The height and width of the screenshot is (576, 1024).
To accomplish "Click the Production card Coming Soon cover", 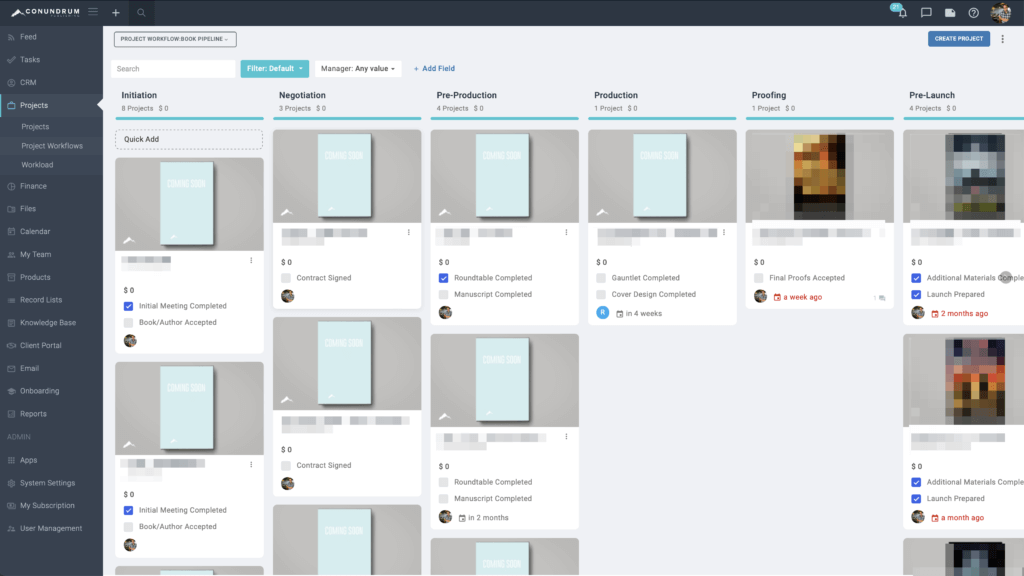I will [x=660, y=175].
